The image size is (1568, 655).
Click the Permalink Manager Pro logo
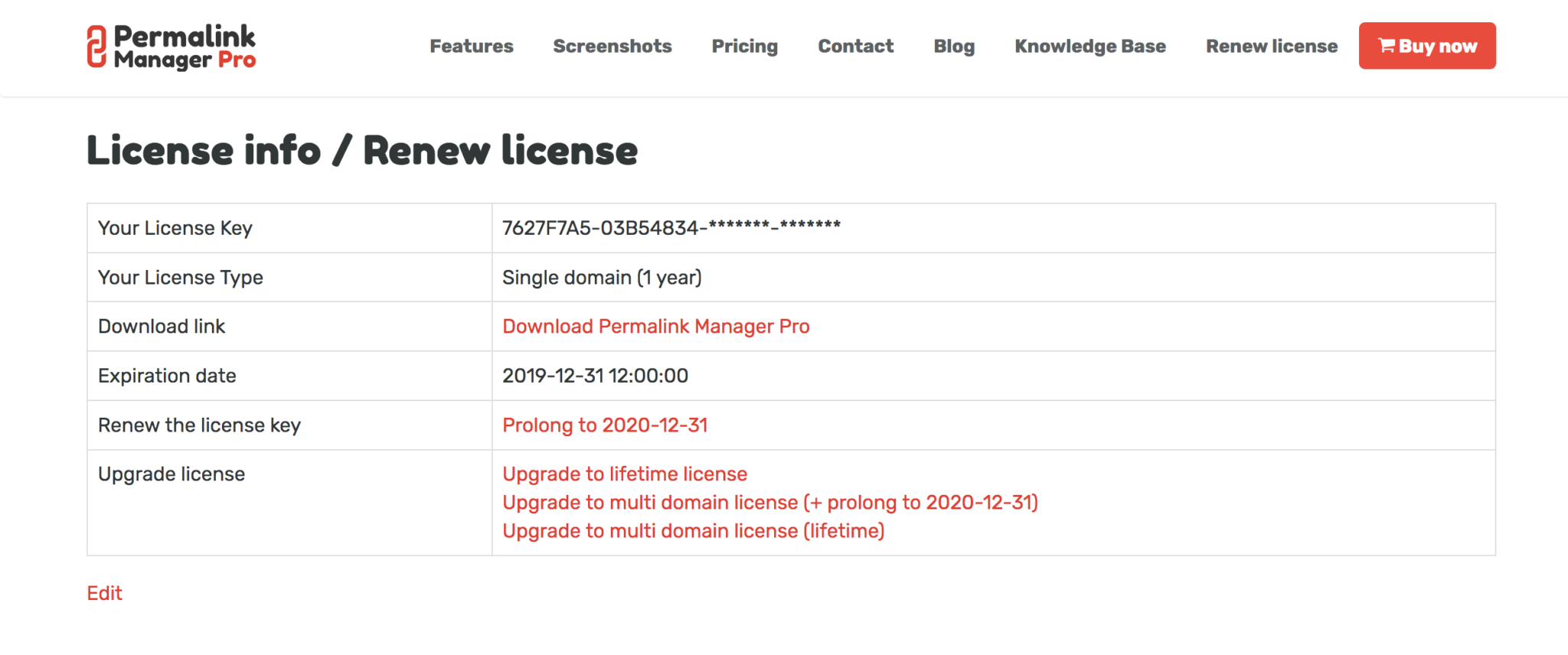coord(171,47)
